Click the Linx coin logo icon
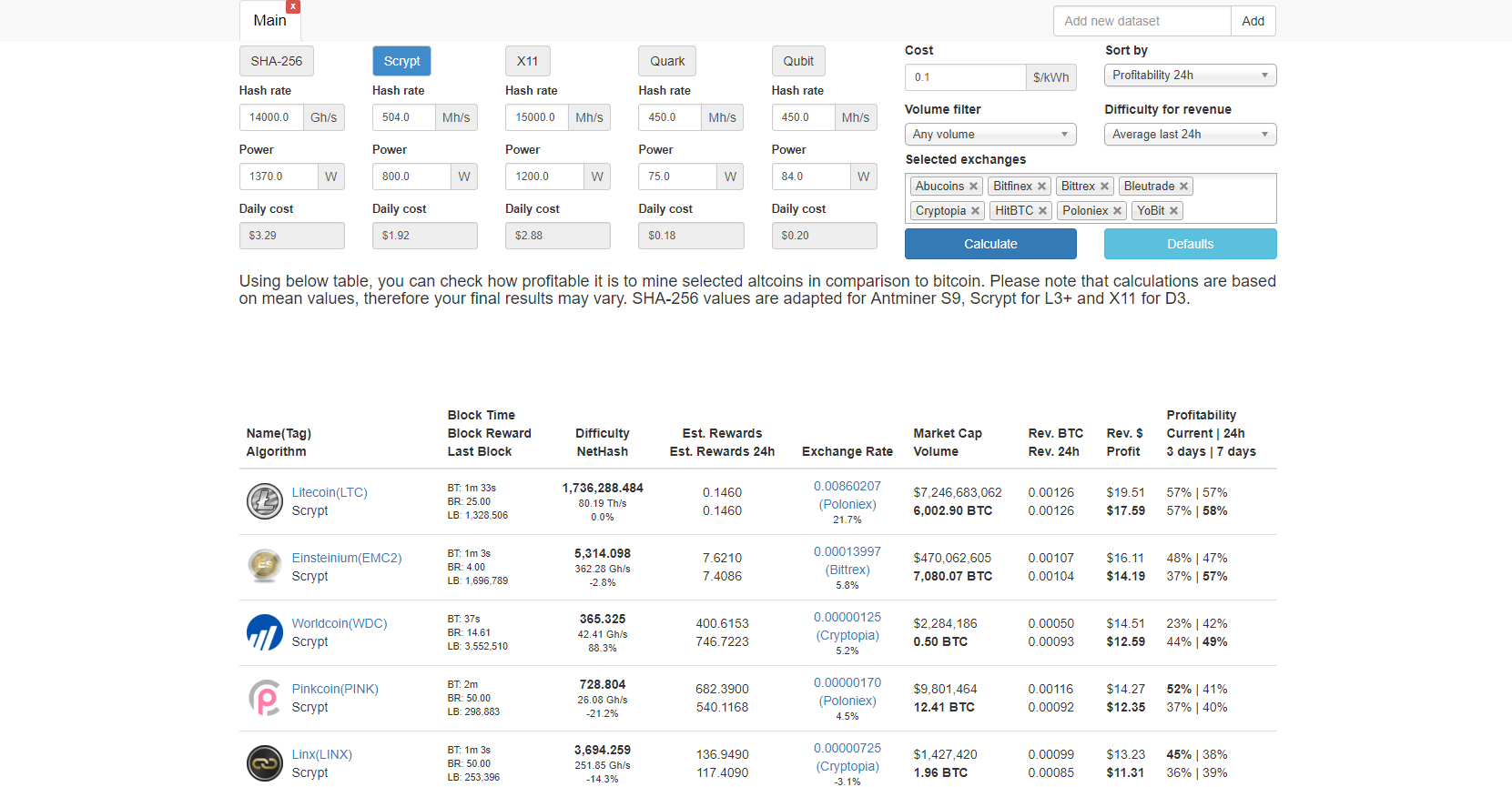The height and width of the screenshot is (787, 1512). coord(265,763)
